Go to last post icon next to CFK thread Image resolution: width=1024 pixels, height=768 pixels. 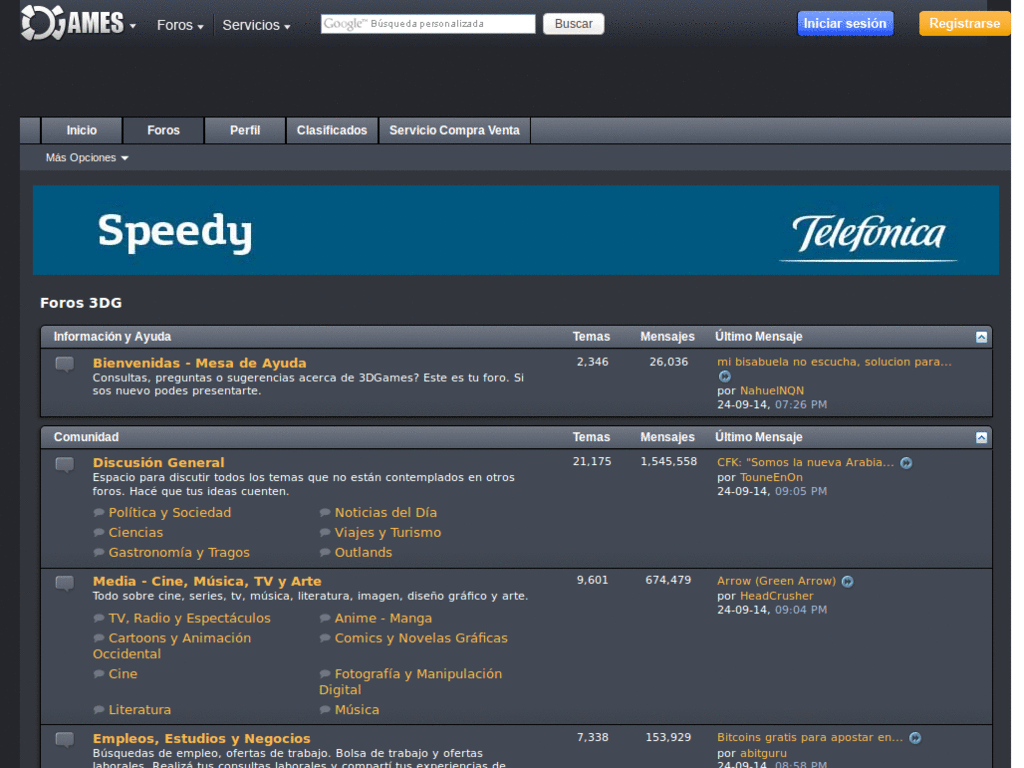pyautogui.click(x=906, y=463)
